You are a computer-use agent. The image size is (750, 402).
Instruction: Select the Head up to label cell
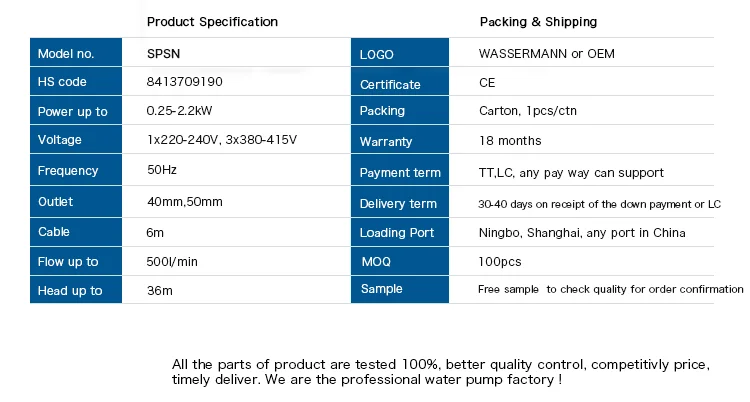click(x=75, y=291)
